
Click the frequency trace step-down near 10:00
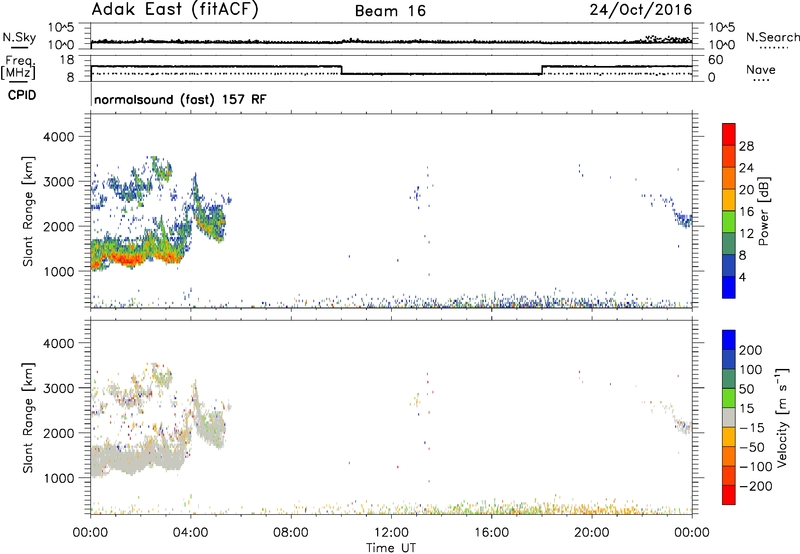pyautogui.click(x=341, y=70)
